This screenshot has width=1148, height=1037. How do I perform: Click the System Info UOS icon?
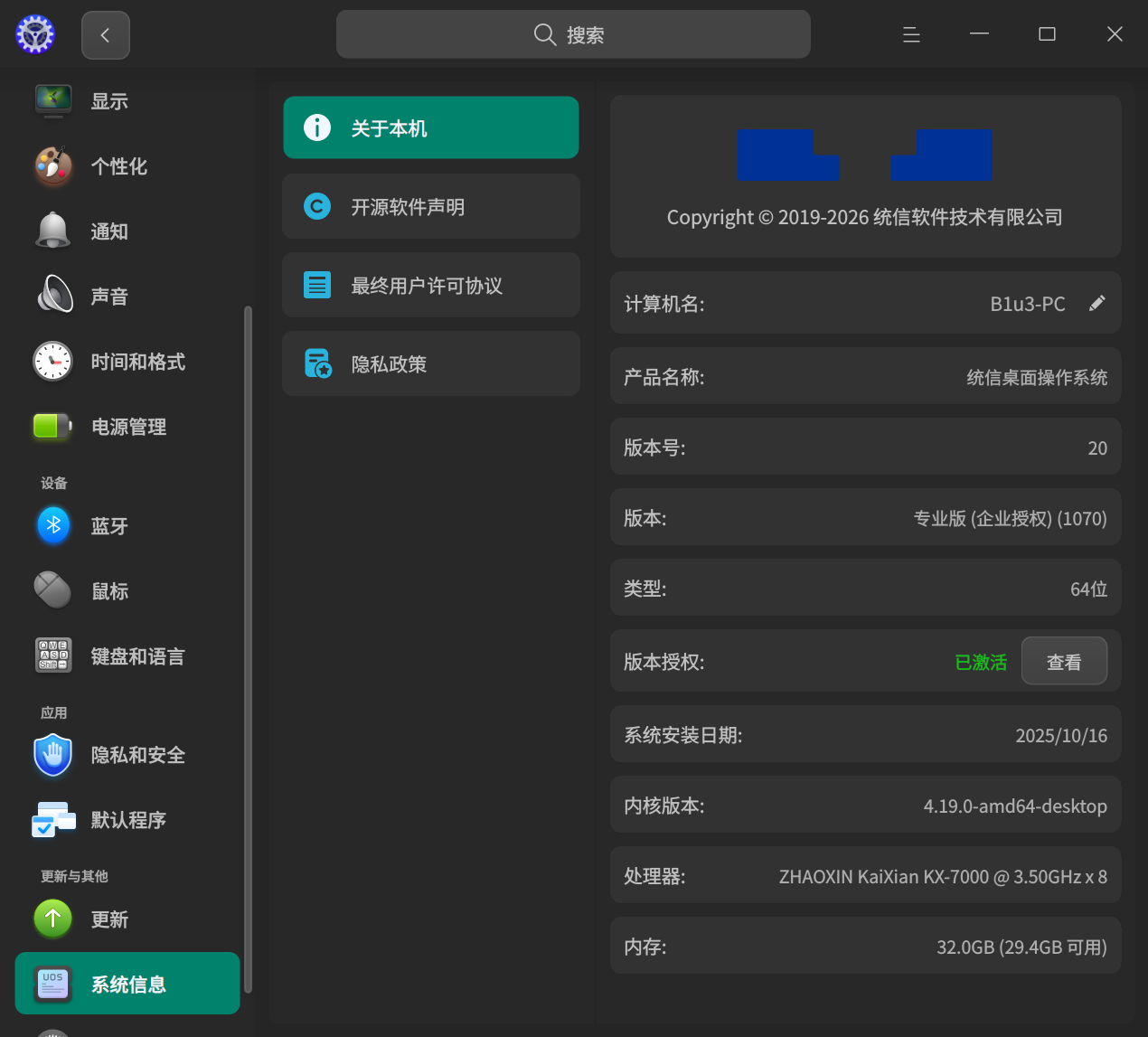point(53,984)
